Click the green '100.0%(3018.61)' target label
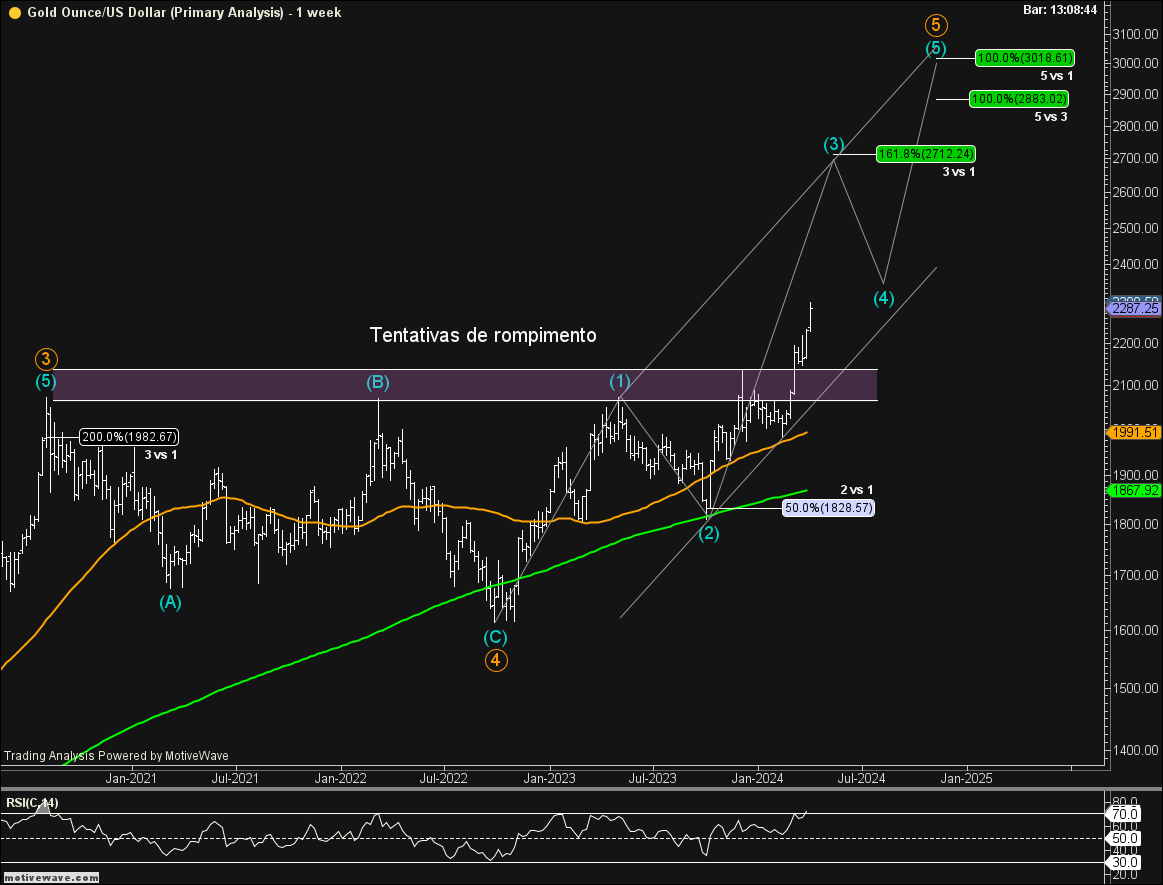Viewport: 1163px width, 885px height. 1025,58
